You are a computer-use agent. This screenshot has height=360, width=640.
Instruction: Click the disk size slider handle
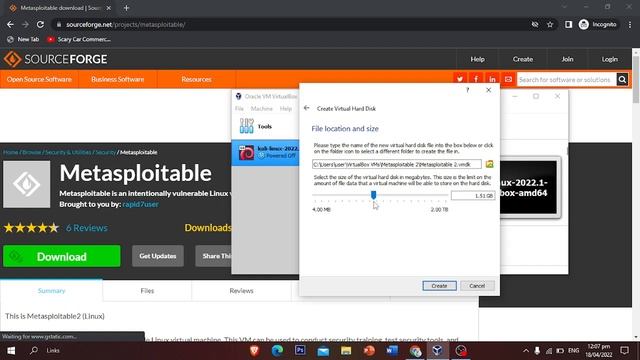pyautogui.click(x=373, y=195)
